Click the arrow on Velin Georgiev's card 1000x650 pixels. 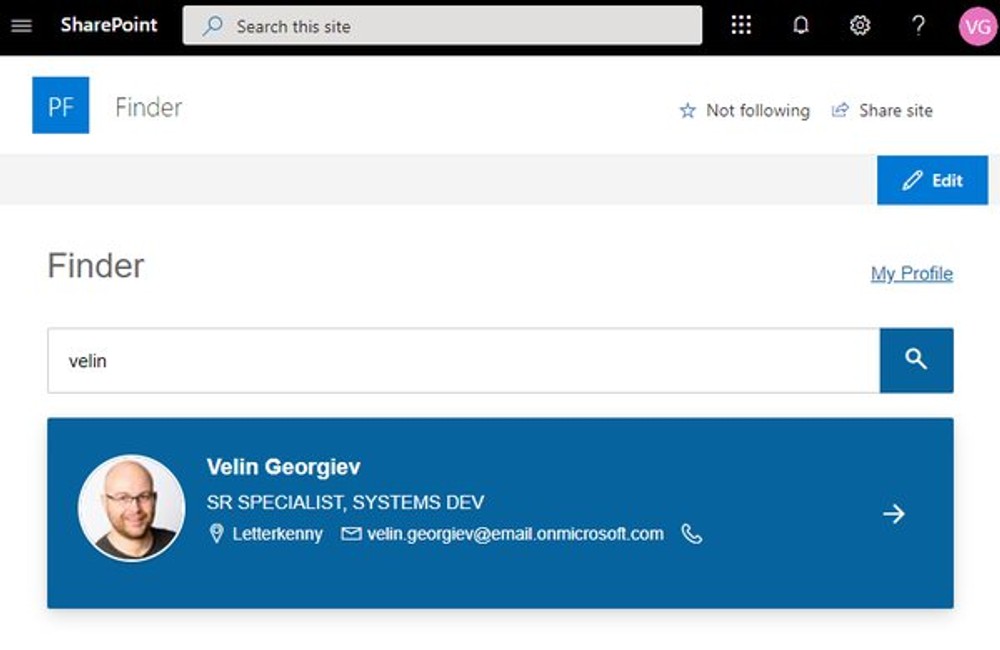[x=894, y=514]
